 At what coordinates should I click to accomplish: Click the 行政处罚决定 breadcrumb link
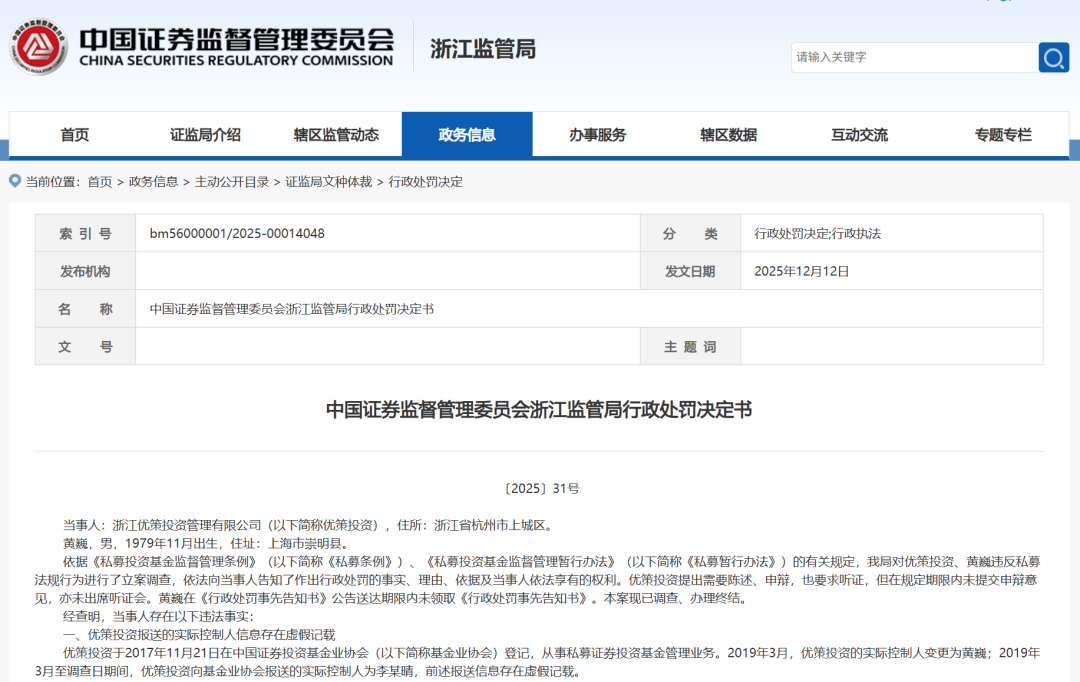[x=426, y=182]
